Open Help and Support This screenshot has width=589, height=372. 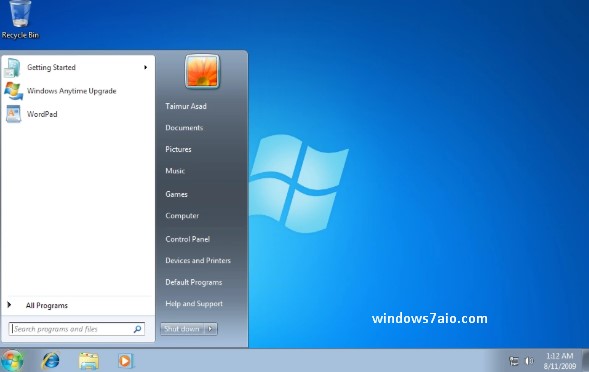pyautogui.click(x=194, y=304)
